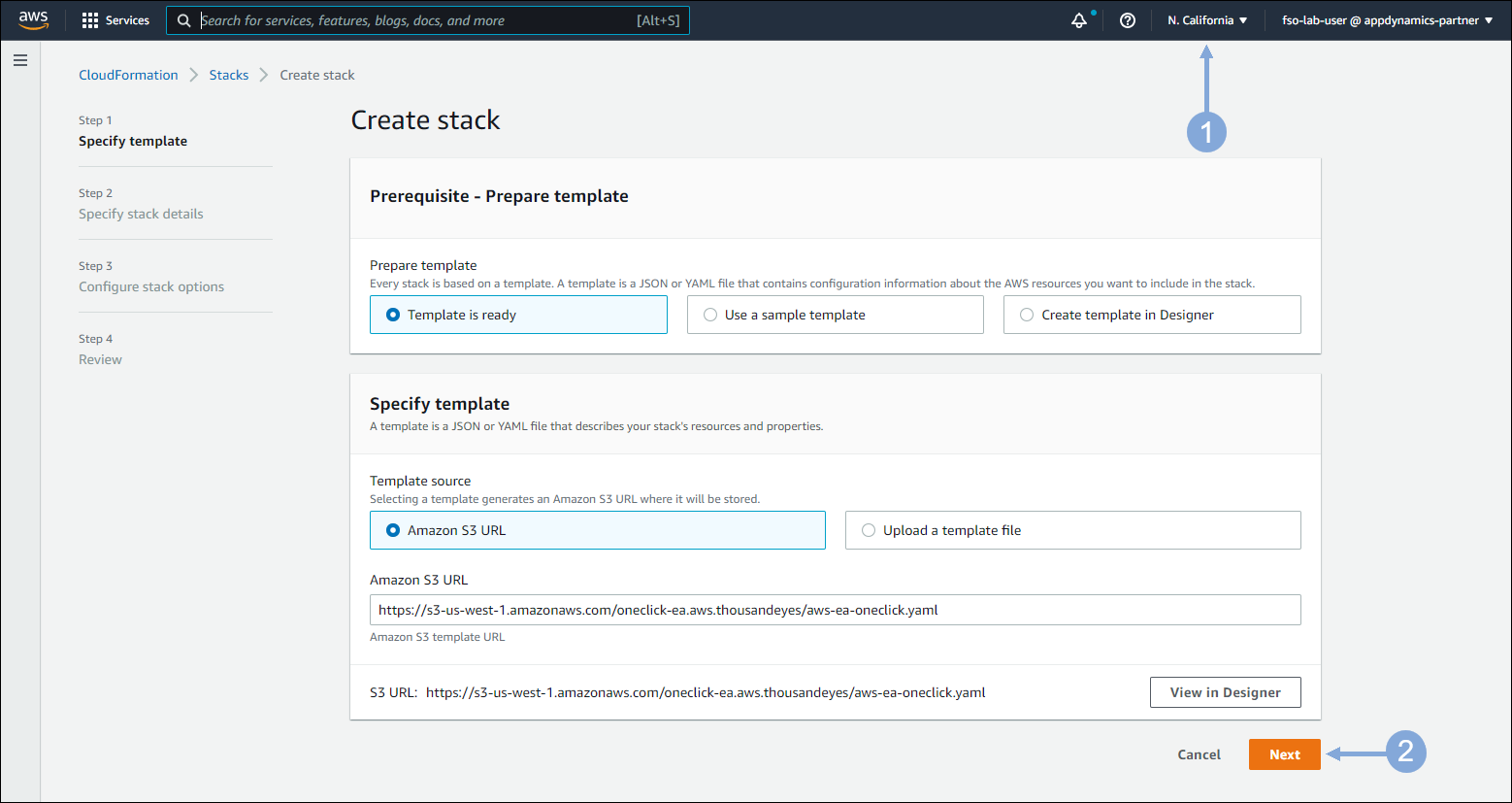Select Create template in Designer option

click(x=1152, y=315)
